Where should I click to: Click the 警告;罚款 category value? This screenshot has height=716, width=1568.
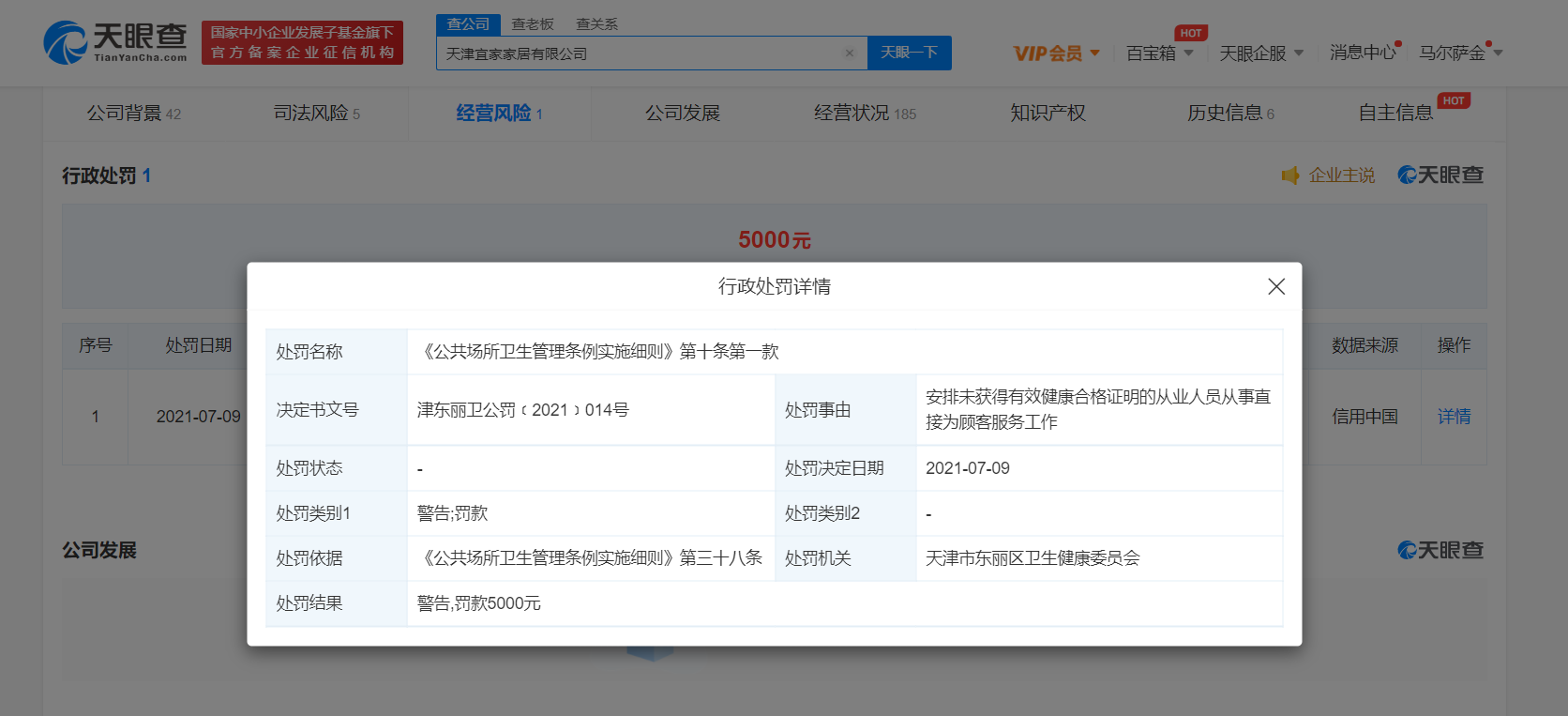click(x=453, y=513)
